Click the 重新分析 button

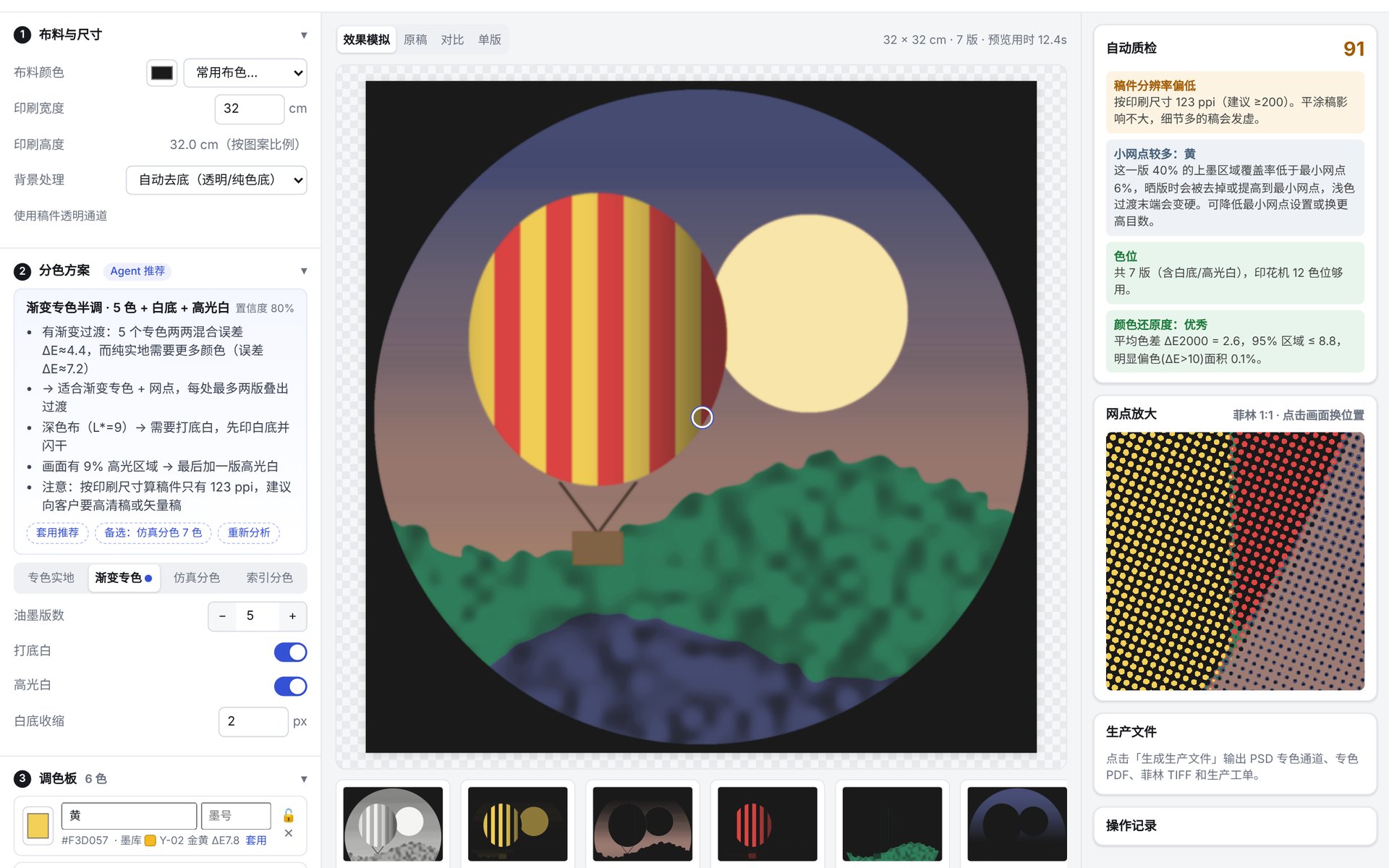tap(249, 532)
